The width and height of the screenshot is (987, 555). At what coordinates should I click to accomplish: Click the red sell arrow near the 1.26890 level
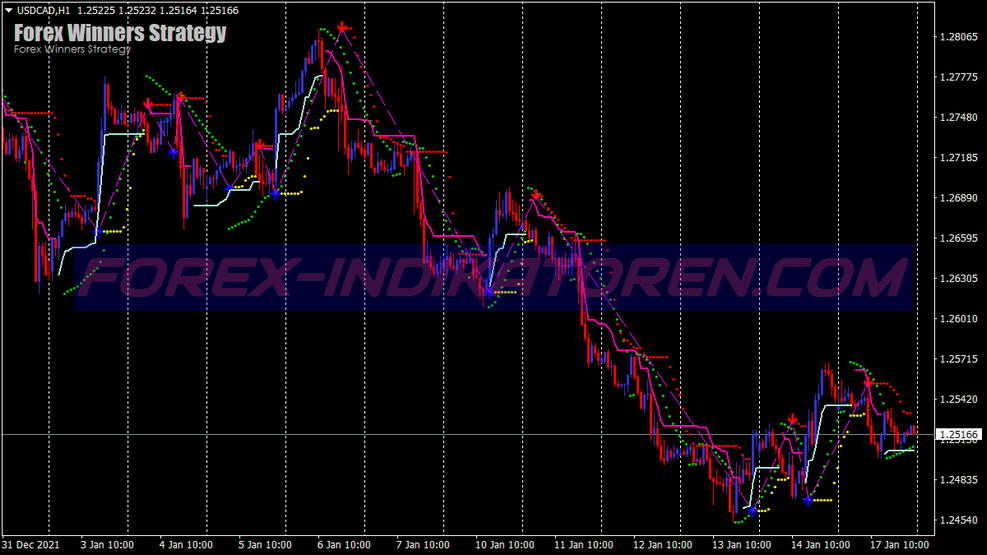(x=536, y=194)
